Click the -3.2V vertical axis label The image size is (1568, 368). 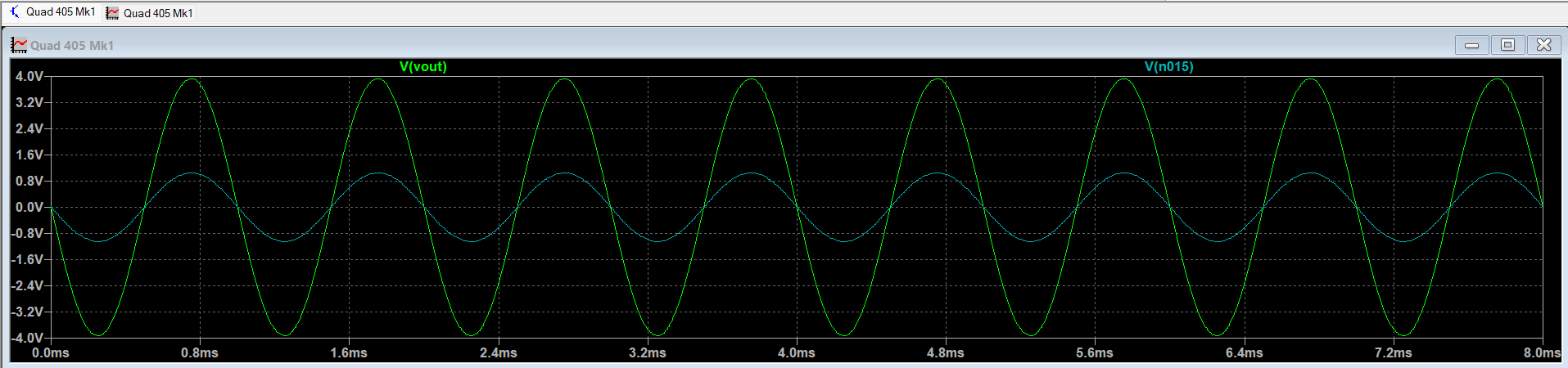click(x=27, y=312)
